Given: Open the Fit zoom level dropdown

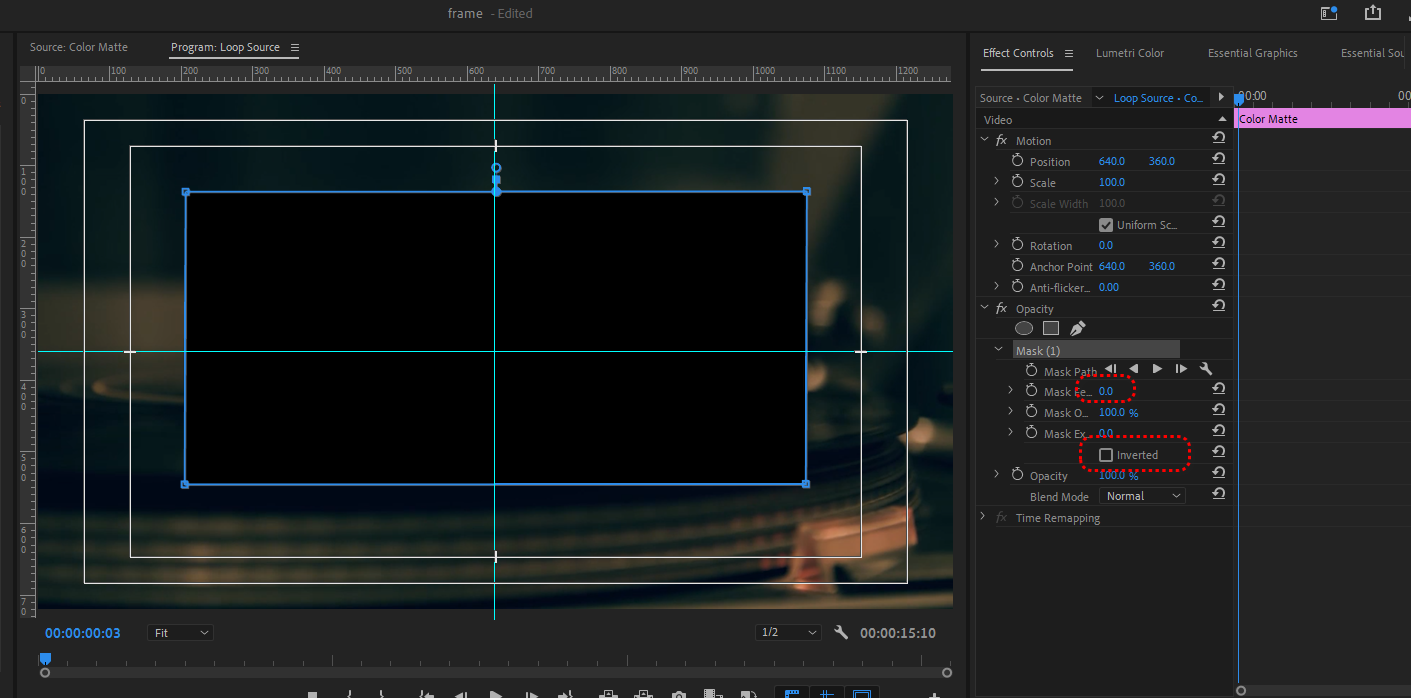Looking at the screenshot, I should coord(180,633).
